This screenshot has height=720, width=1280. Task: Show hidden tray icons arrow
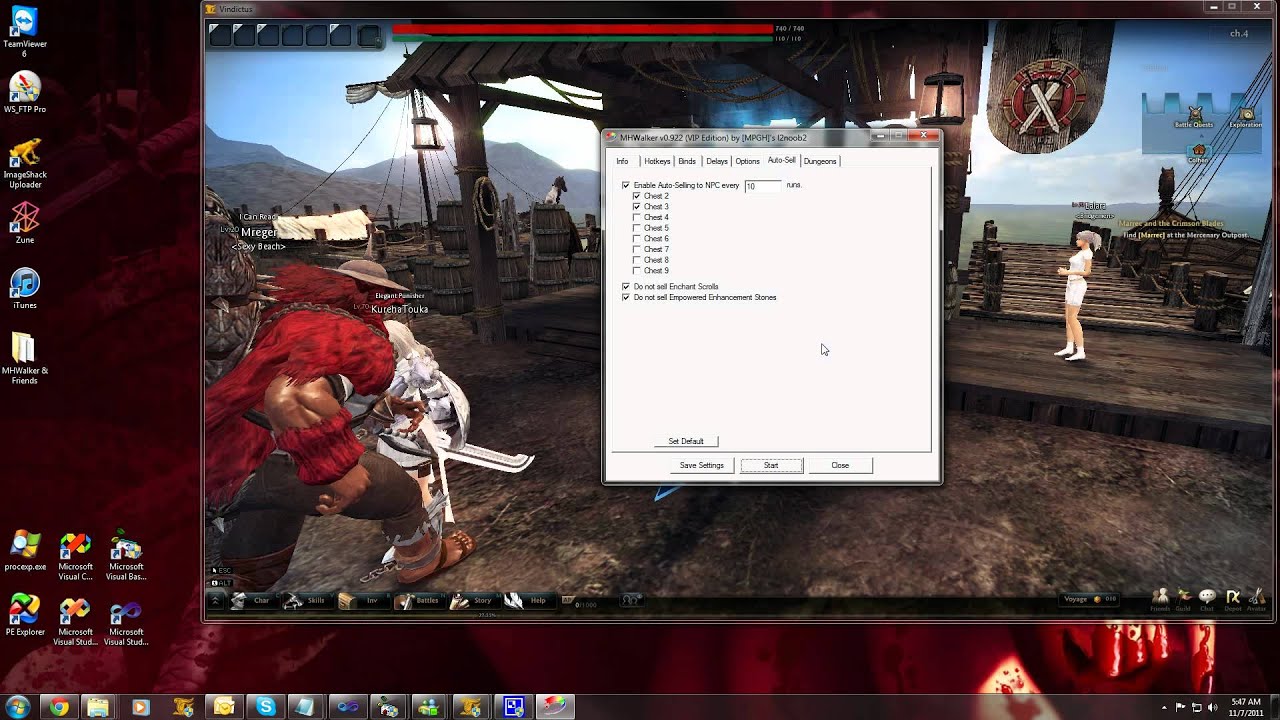[x=1165, y=707]
